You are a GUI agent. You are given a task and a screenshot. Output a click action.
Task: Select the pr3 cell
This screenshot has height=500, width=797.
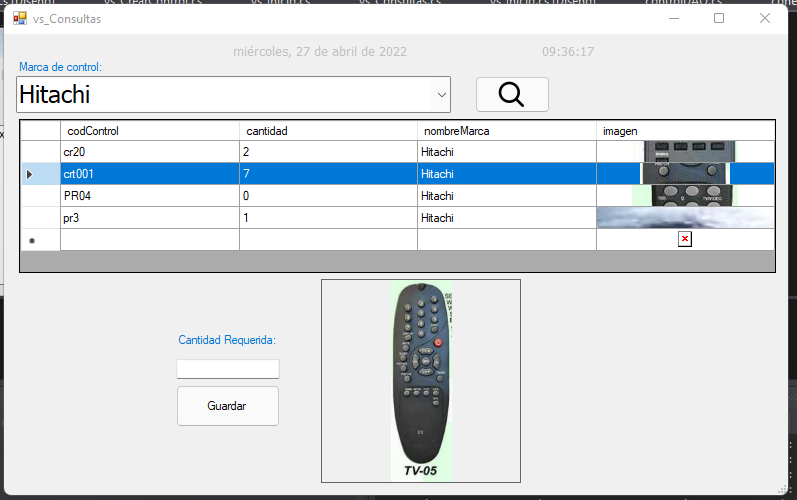tap(150, 218)
